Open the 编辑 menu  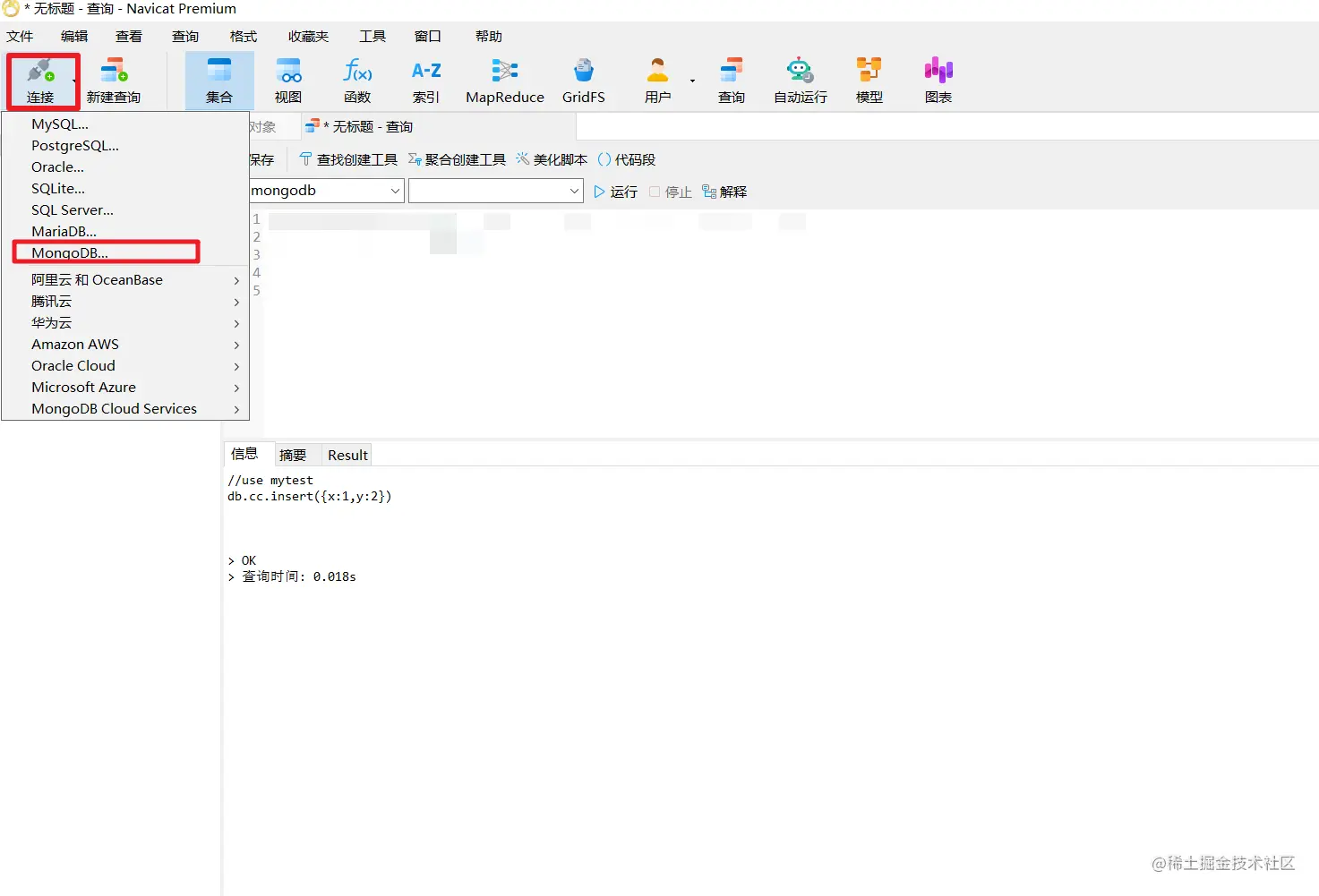(x=74, y=36)
